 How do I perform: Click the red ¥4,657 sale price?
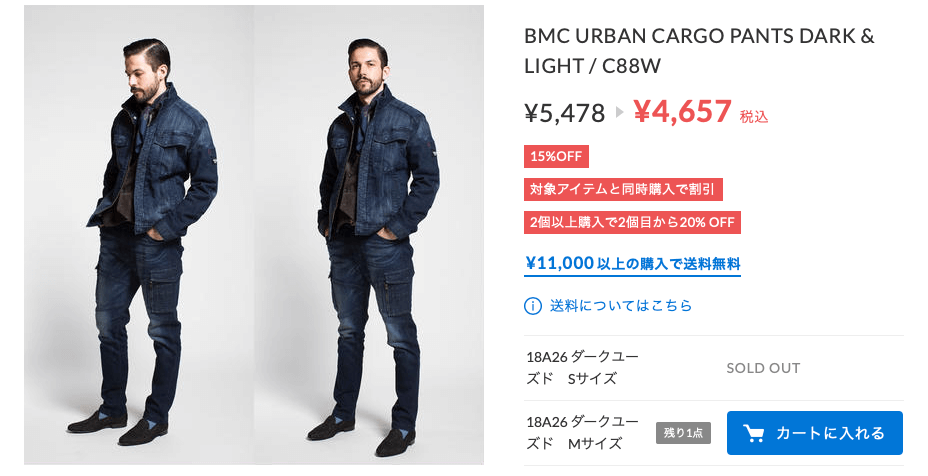click(682, 111)
